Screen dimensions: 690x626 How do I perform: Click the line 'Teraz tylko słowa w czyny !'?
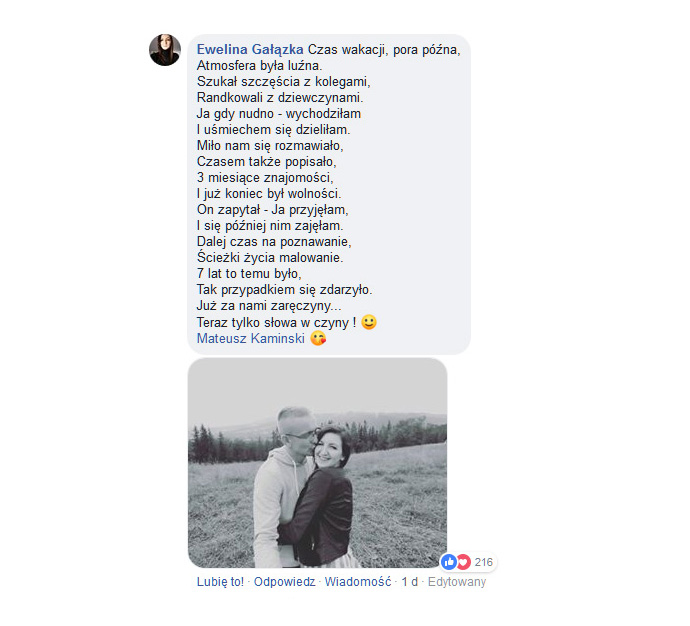pyautogui.click(x=276, y=322)
